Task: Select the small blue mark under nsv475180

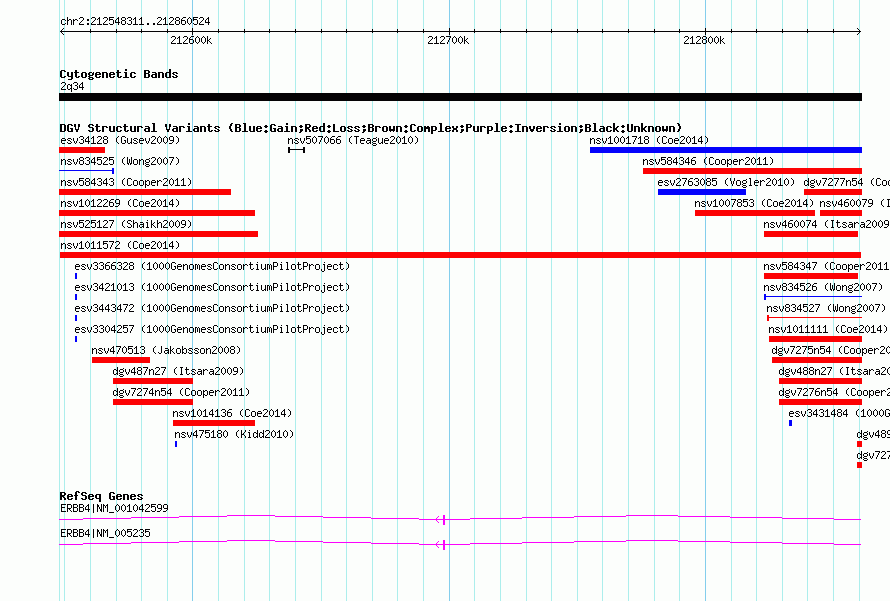Action: pos(176,444)
